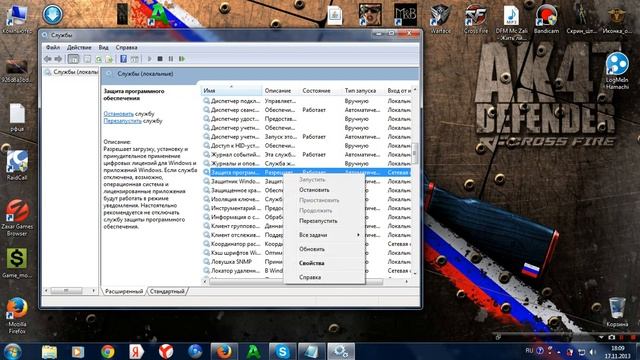The width and height of the screenshot is (640, 360).
Task: Select the Ловушка SNMP service row
Action: click(x=242, y=262)
